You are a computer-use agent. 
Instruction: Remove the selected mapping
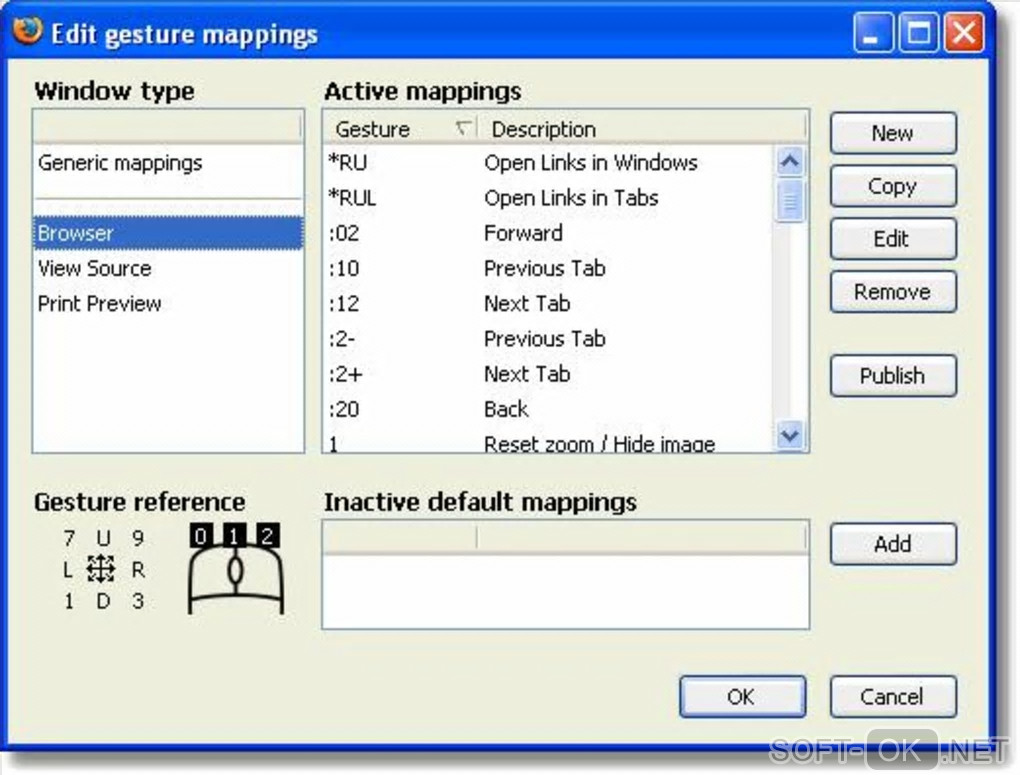click(893, 292)
